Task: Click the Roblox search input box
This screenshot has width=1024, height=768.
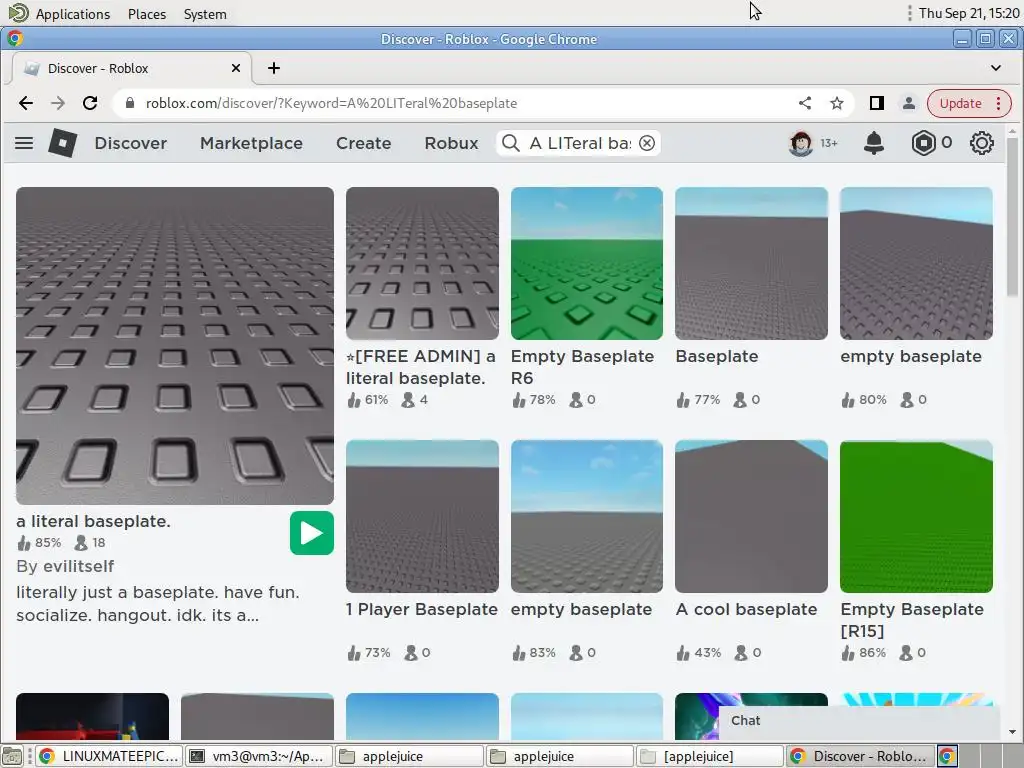Action: [x=580, y=143]
